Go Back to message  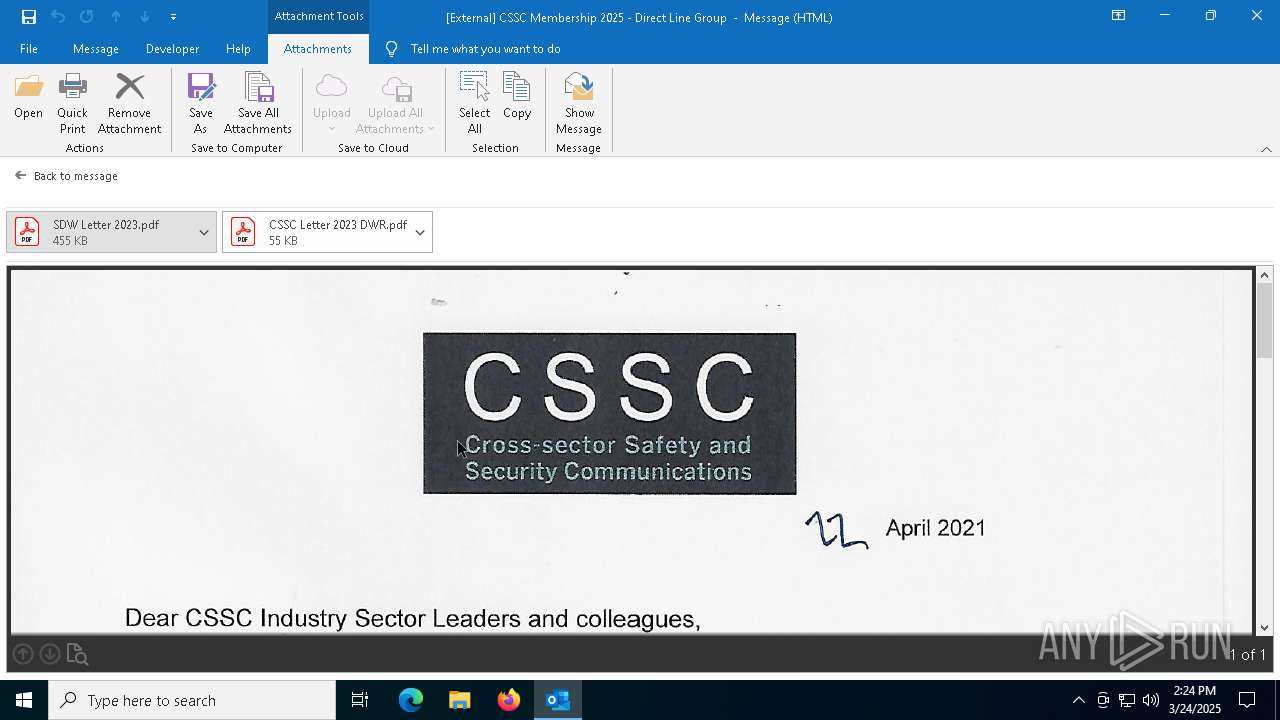pos(66,176)
